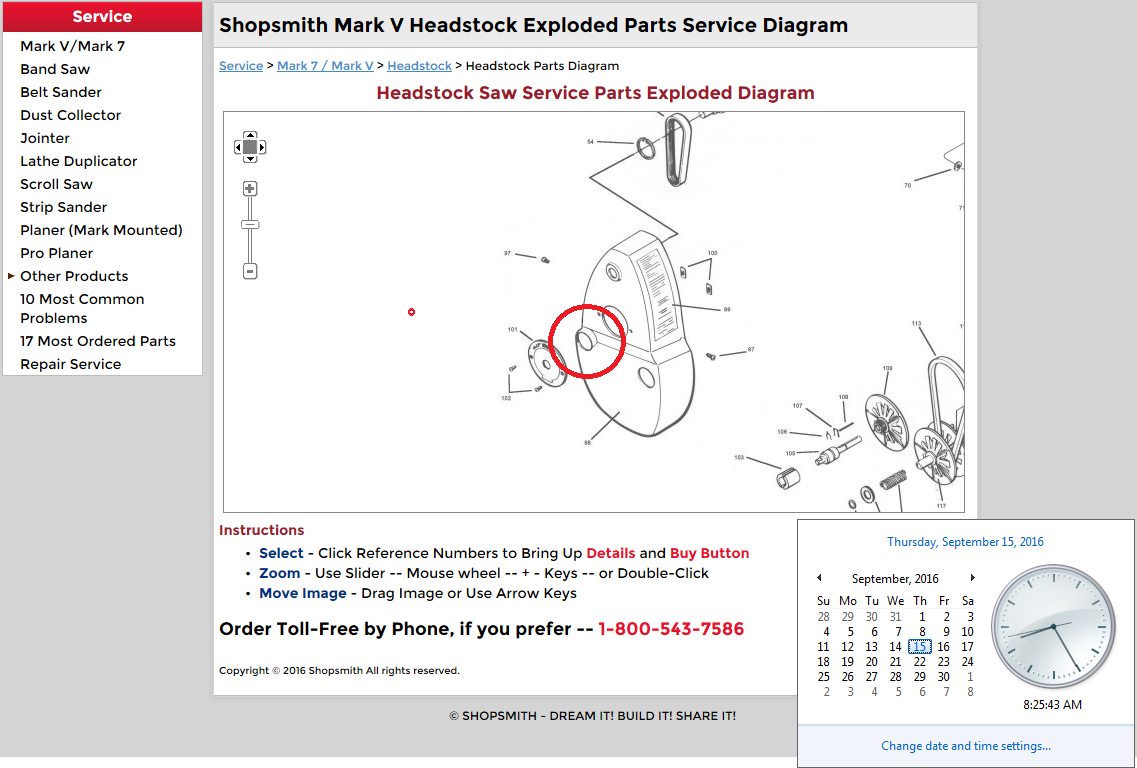Select Dust Collector in sidebar
1137x768 pixels.
[70, 115]
